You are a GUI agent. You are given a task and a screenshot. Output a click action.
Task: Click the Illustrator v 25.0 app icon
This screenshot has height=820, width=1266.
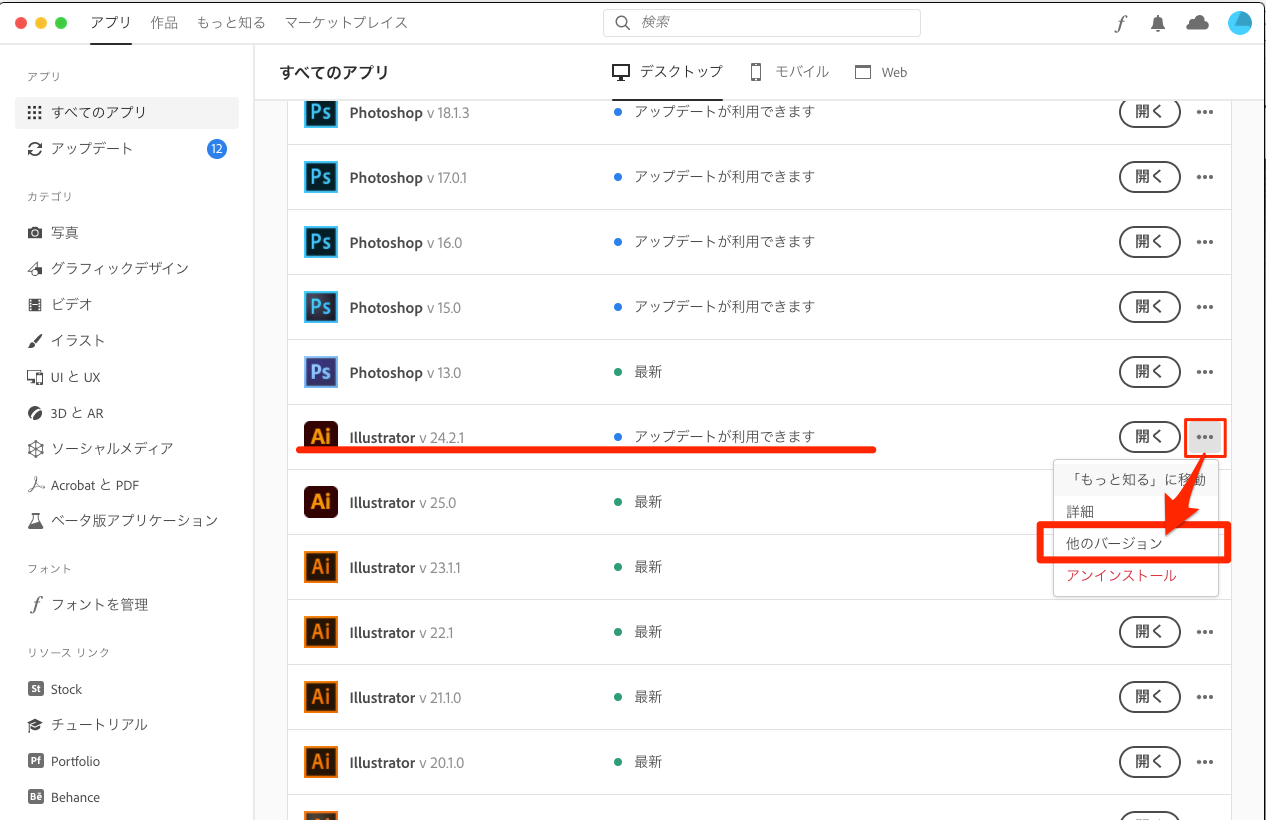click(x=320, y=502)
